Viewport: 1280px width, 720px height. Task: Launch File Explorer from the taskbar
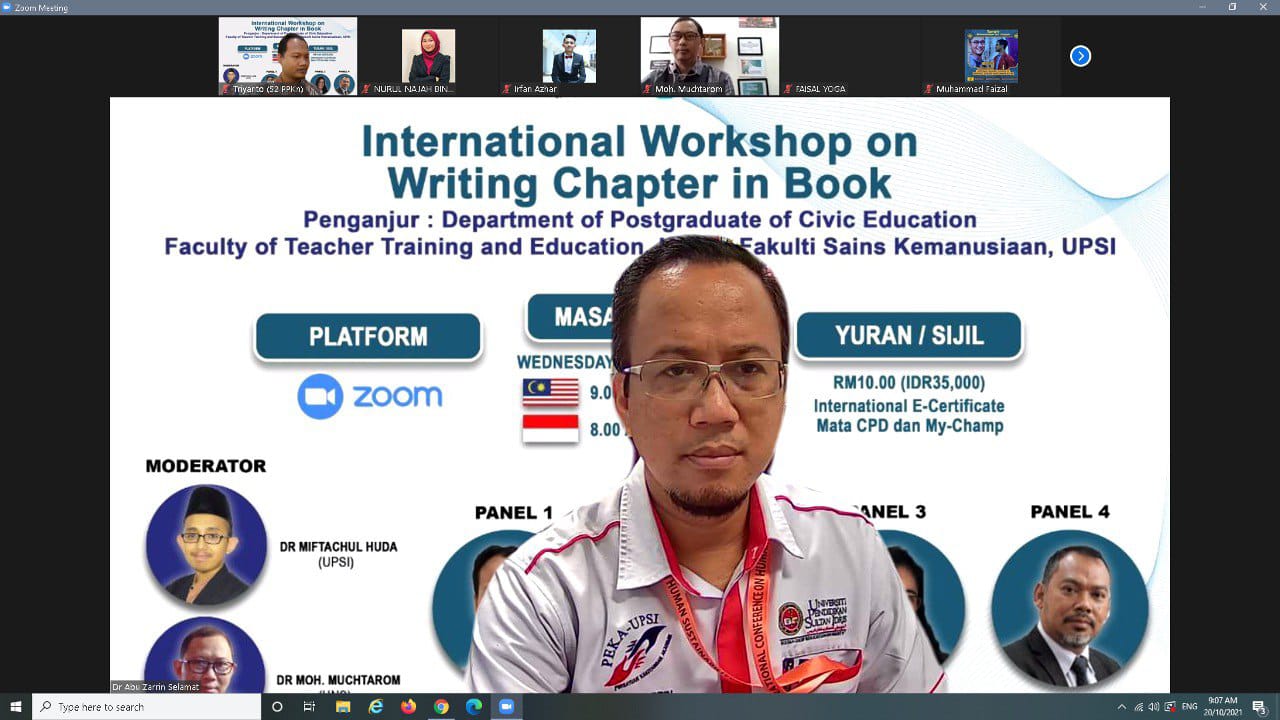pyautogui.click(x=343, y=707)
